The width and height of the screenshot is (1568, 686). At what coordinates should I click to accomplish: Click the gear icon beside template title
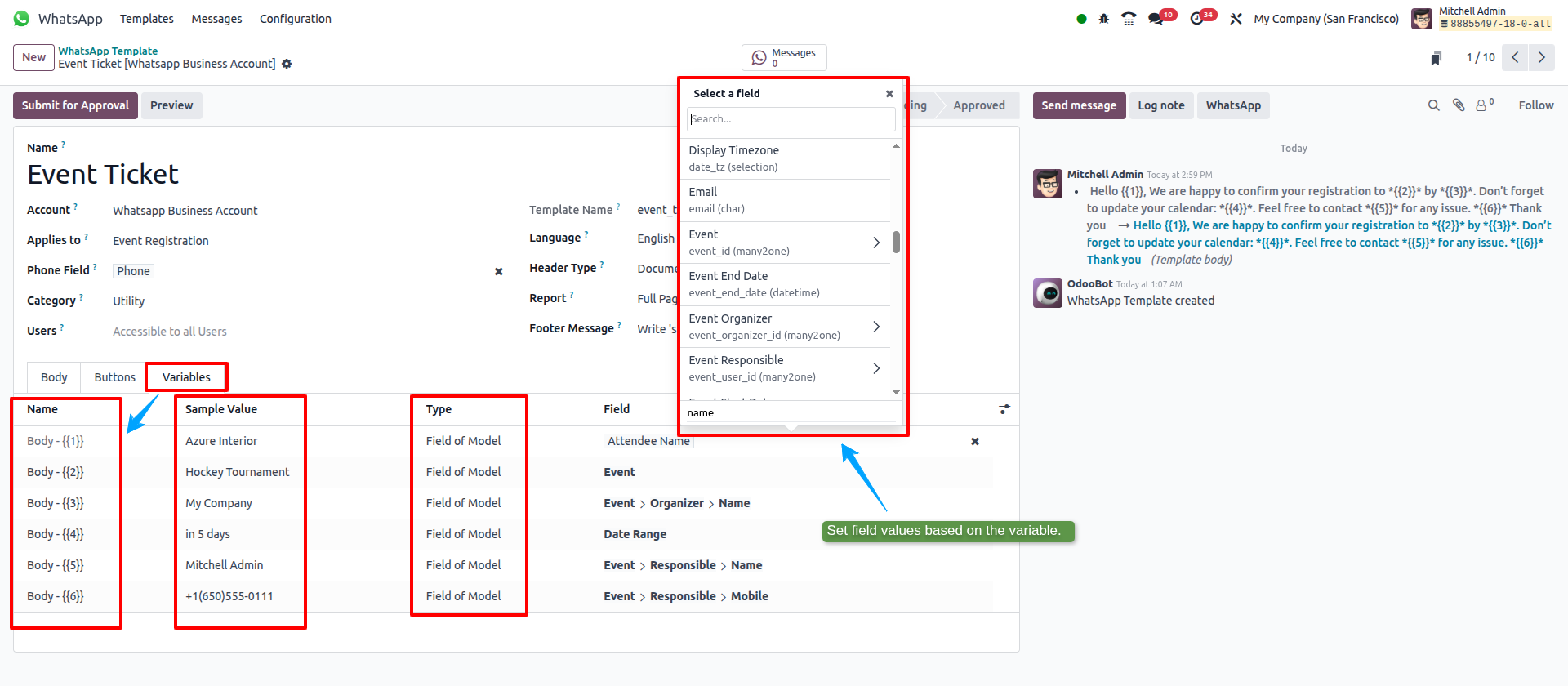tap(287, 64)
